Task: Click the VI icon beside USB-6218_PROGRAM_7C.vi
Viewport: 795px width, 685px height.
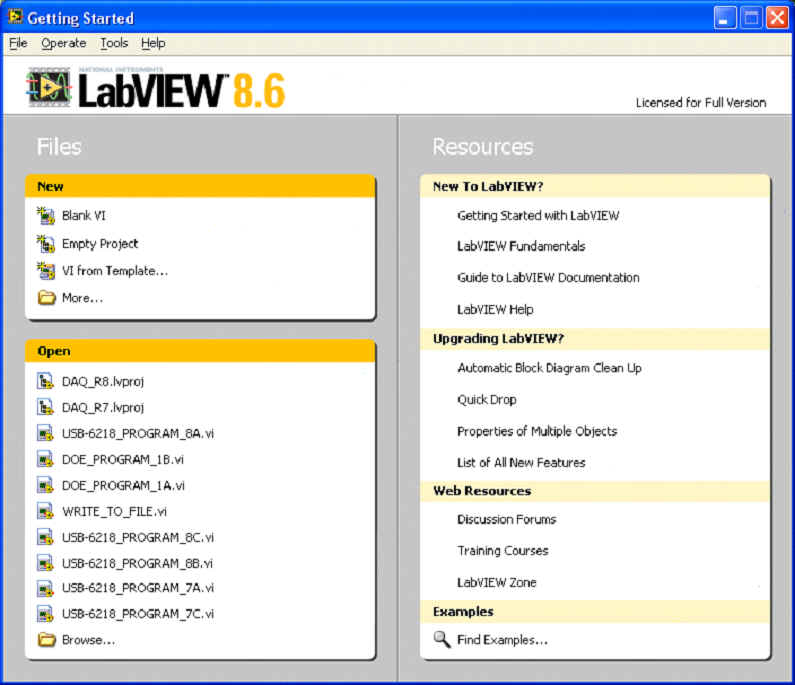Action: click(x=45, y=614)
